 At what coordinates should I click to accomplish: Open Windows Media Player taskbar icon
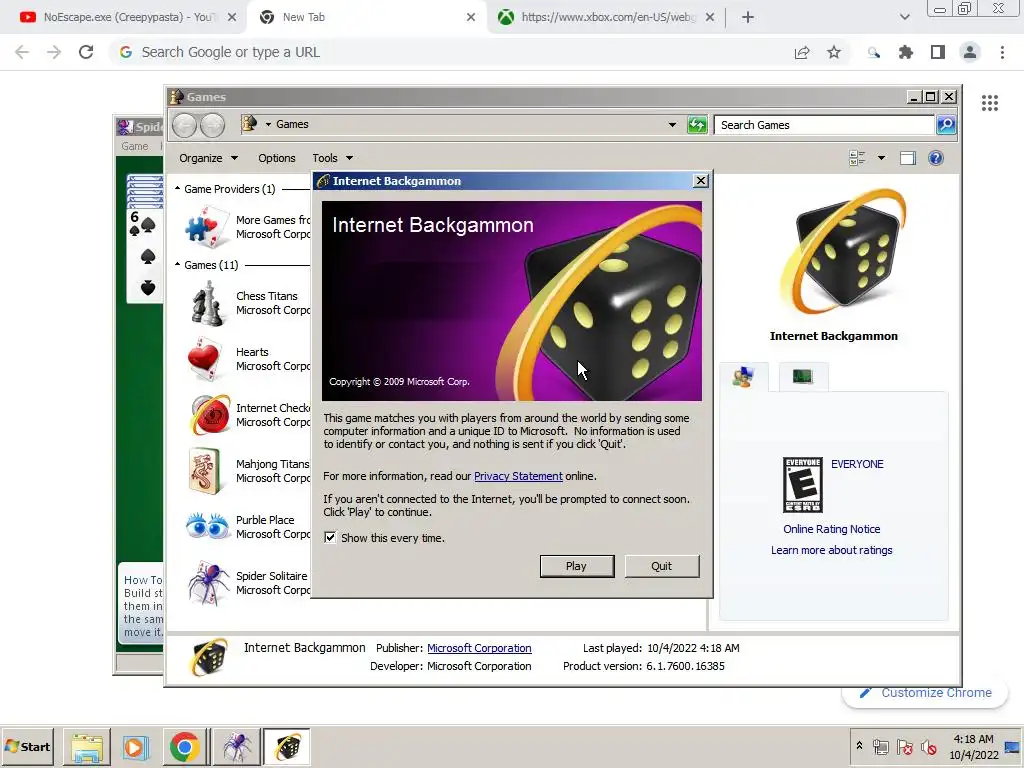[x=135, y=747]
